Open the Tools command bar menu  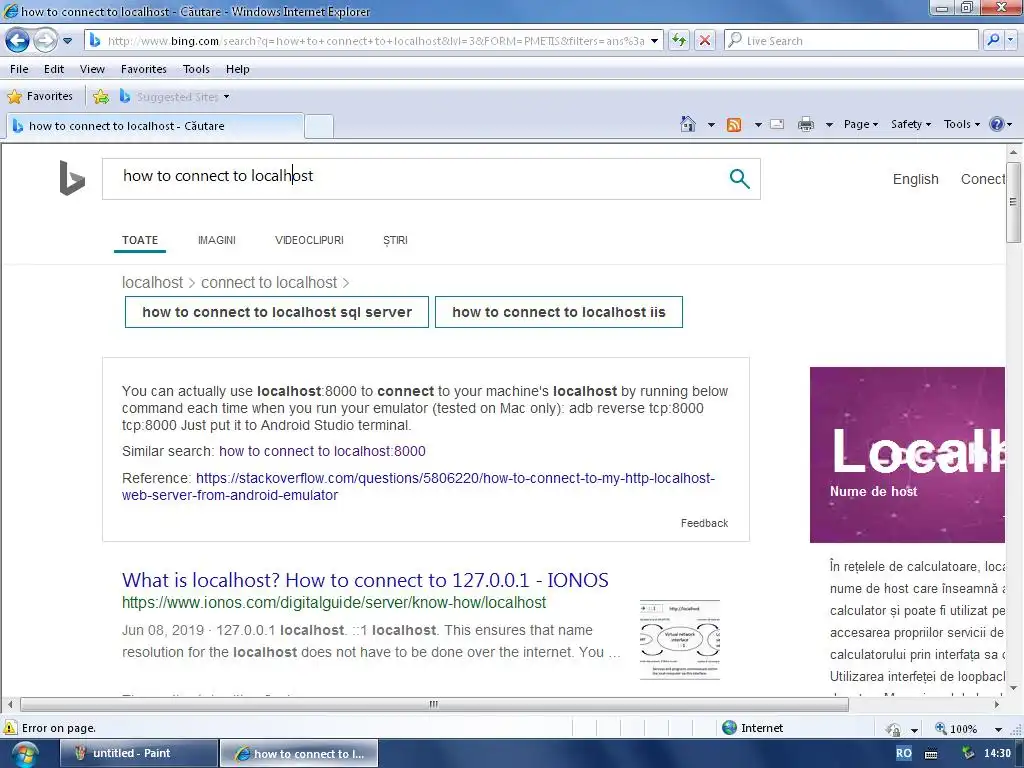961,124
